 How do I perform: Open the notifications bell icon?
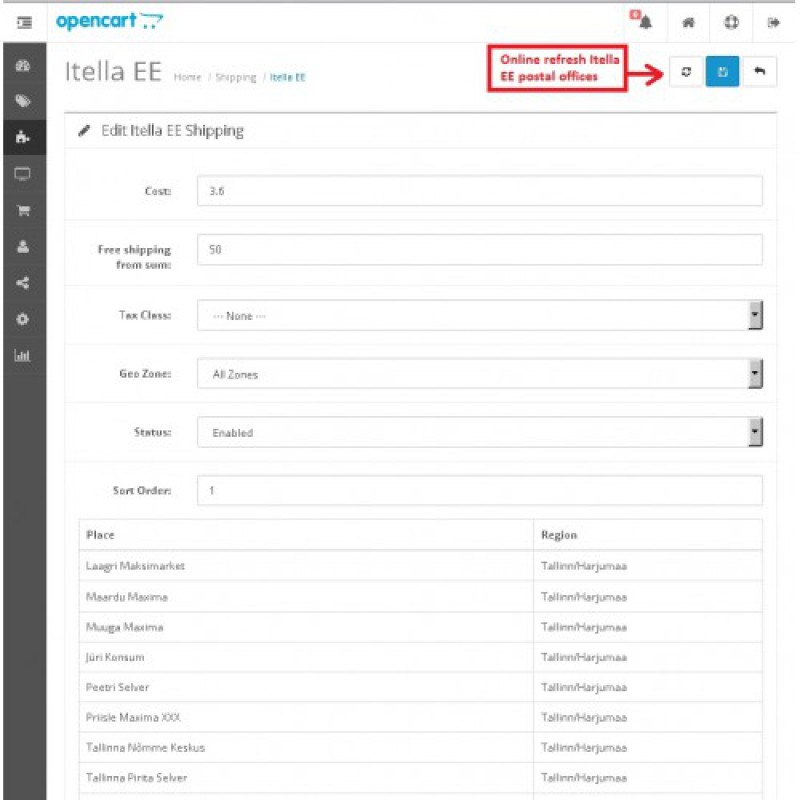point(644,21)
